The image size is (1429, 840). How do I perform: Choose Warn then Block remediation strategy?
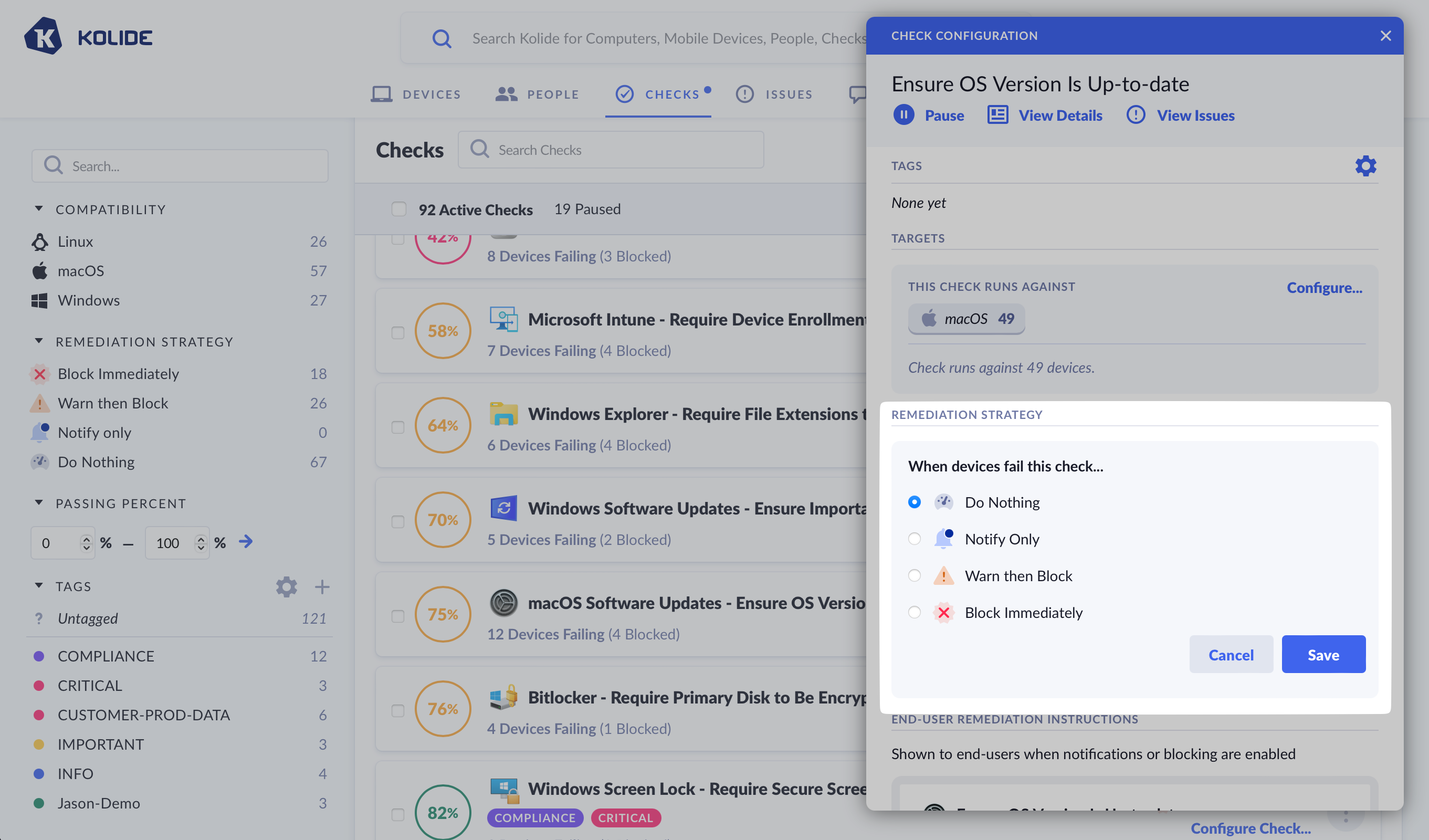(914, 576)
